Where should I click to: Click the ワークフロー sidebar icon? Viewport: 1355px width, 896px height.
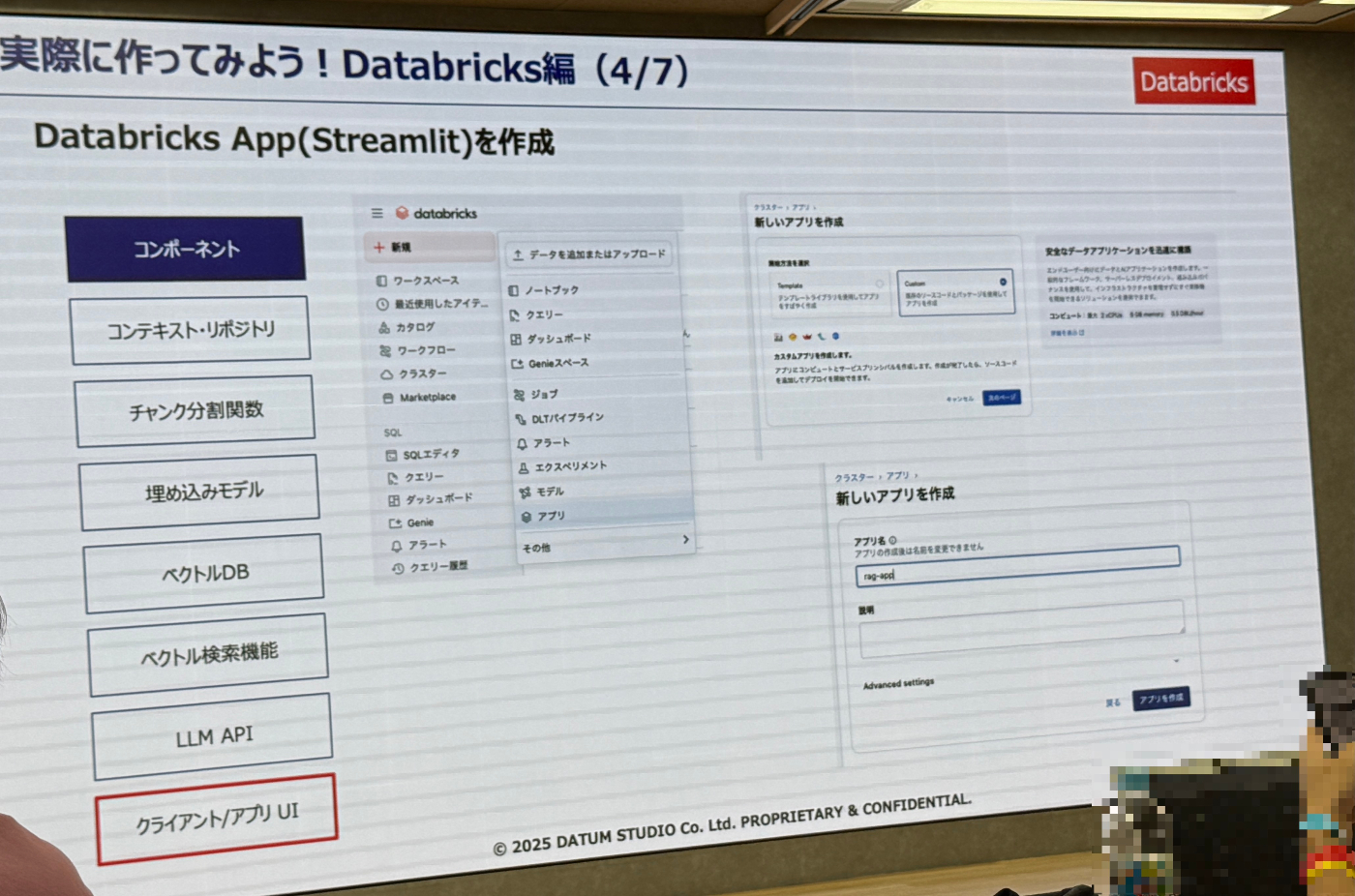pyautogui.click(x=385, y=351)
